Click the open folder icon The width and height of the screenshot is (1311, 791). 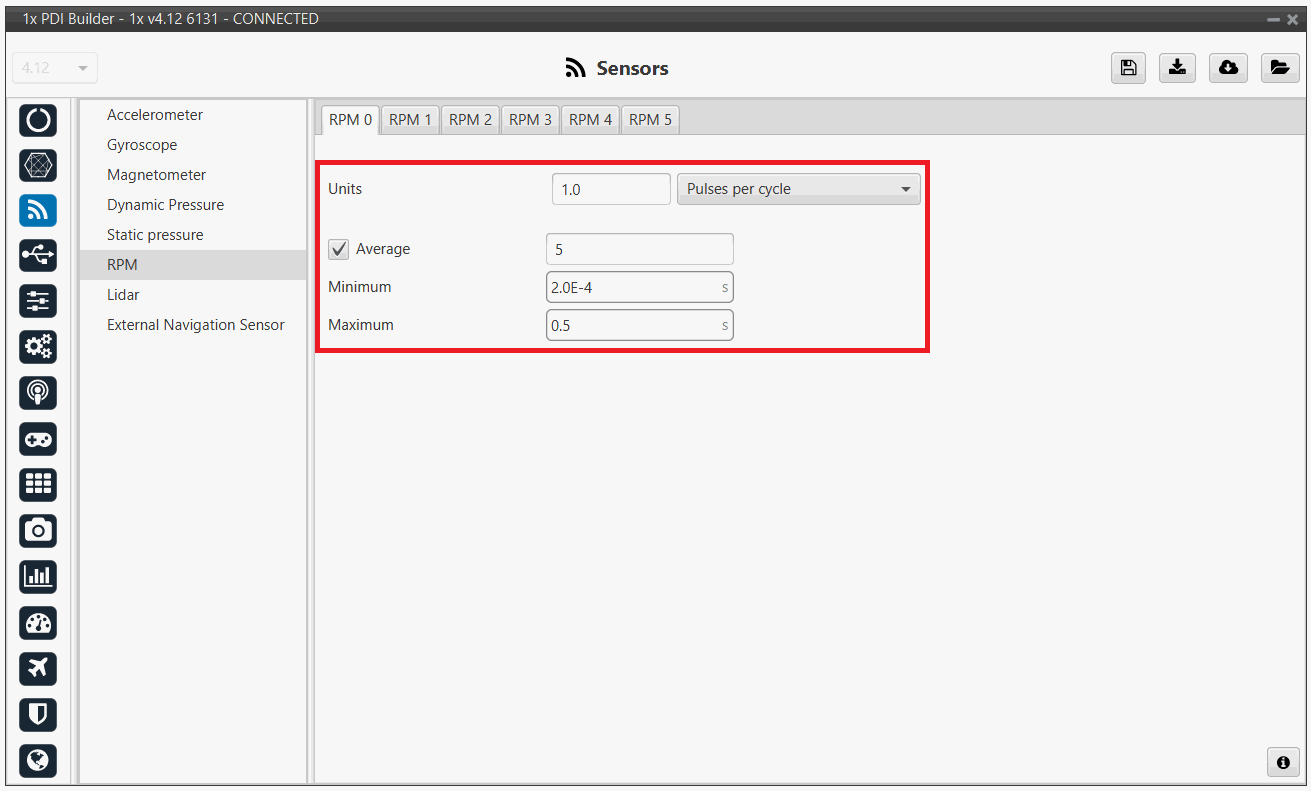[x=1280, y=68]
